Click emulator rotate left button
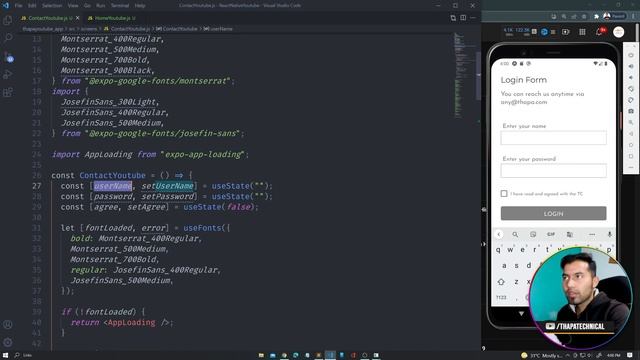Viewport: 640px width, 360px height. click(x=631, y=89)
